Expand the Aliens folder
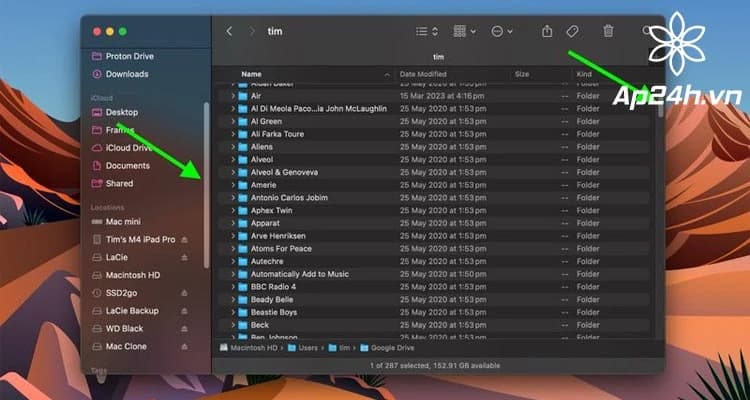This screenshot has height=400, width=750. [233, 147]
